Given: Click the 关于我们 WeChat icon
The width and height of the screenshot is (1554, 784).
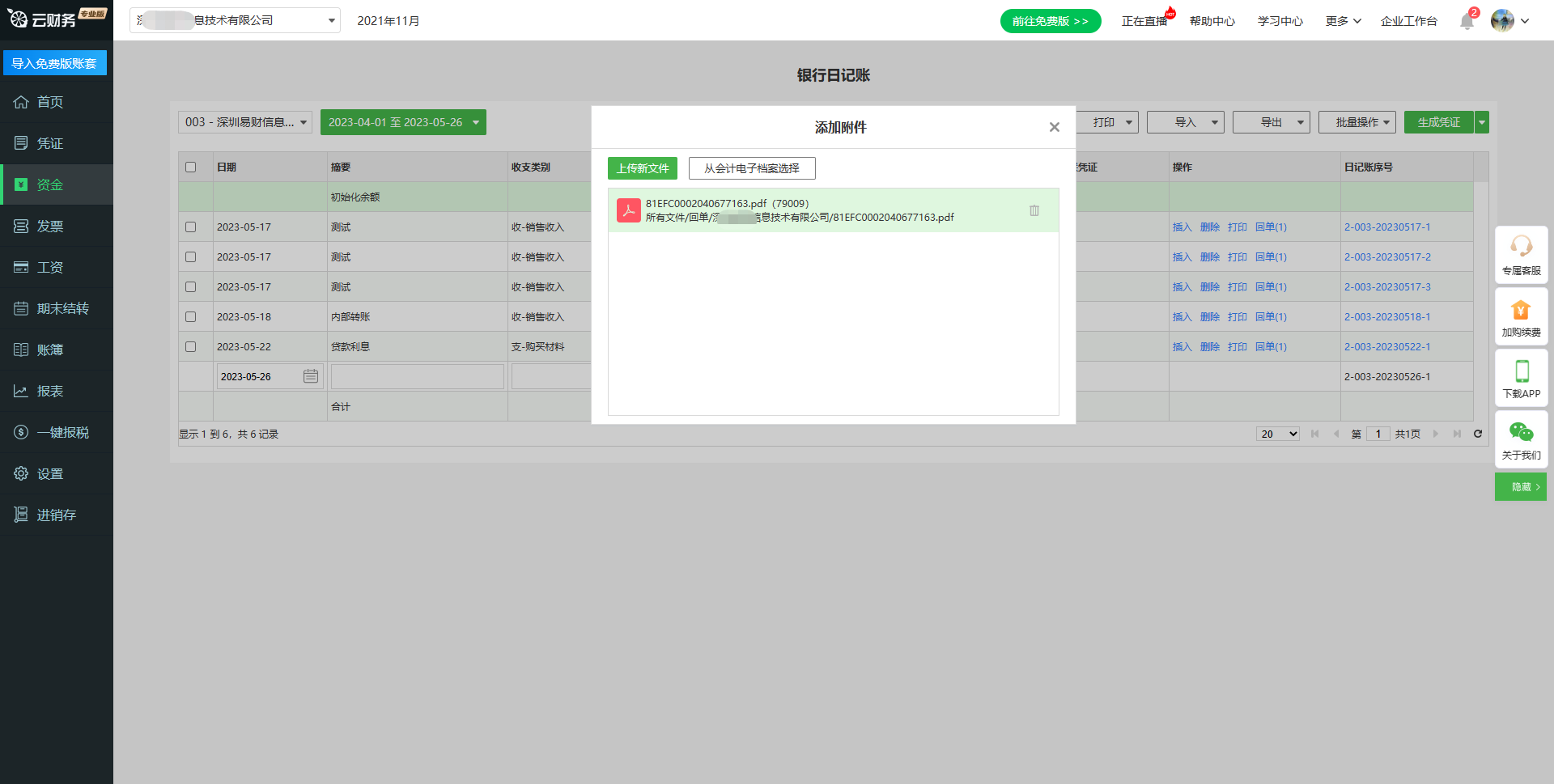Looking at the screenshot, I should [x=1522, y=432].
